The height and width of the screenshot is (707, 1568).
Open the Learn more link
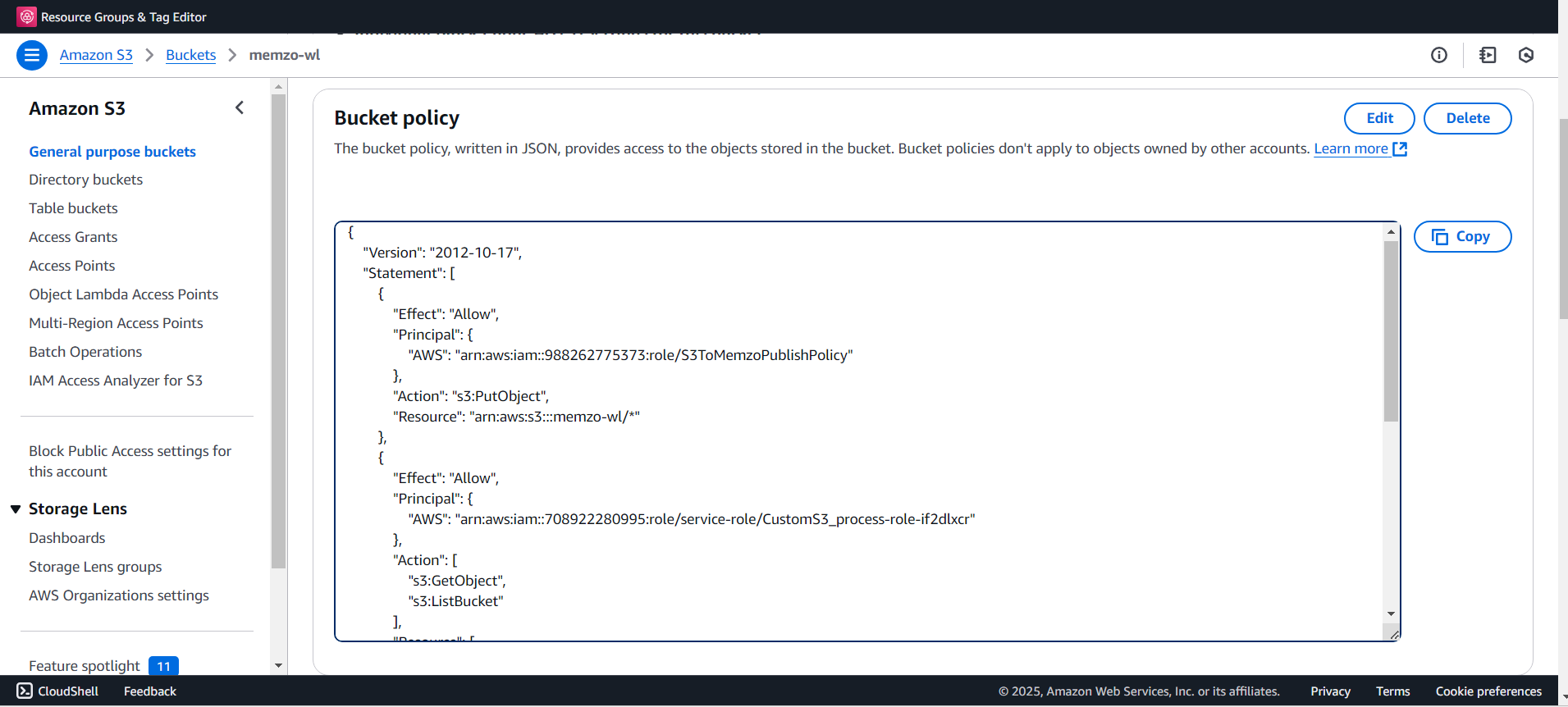click(x=1351, y=148)
